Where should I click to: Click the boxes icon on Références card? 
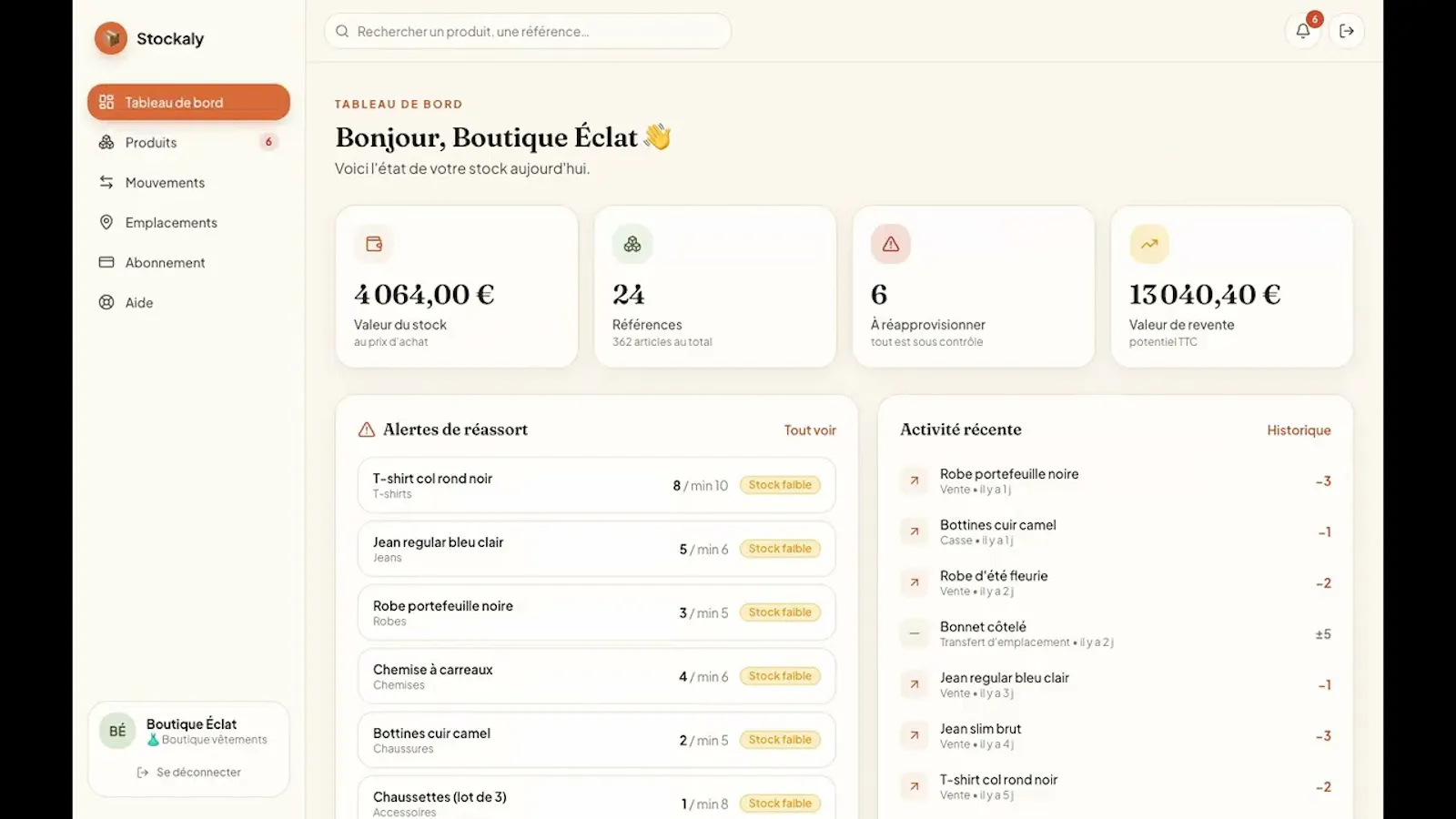pos(632,244)
